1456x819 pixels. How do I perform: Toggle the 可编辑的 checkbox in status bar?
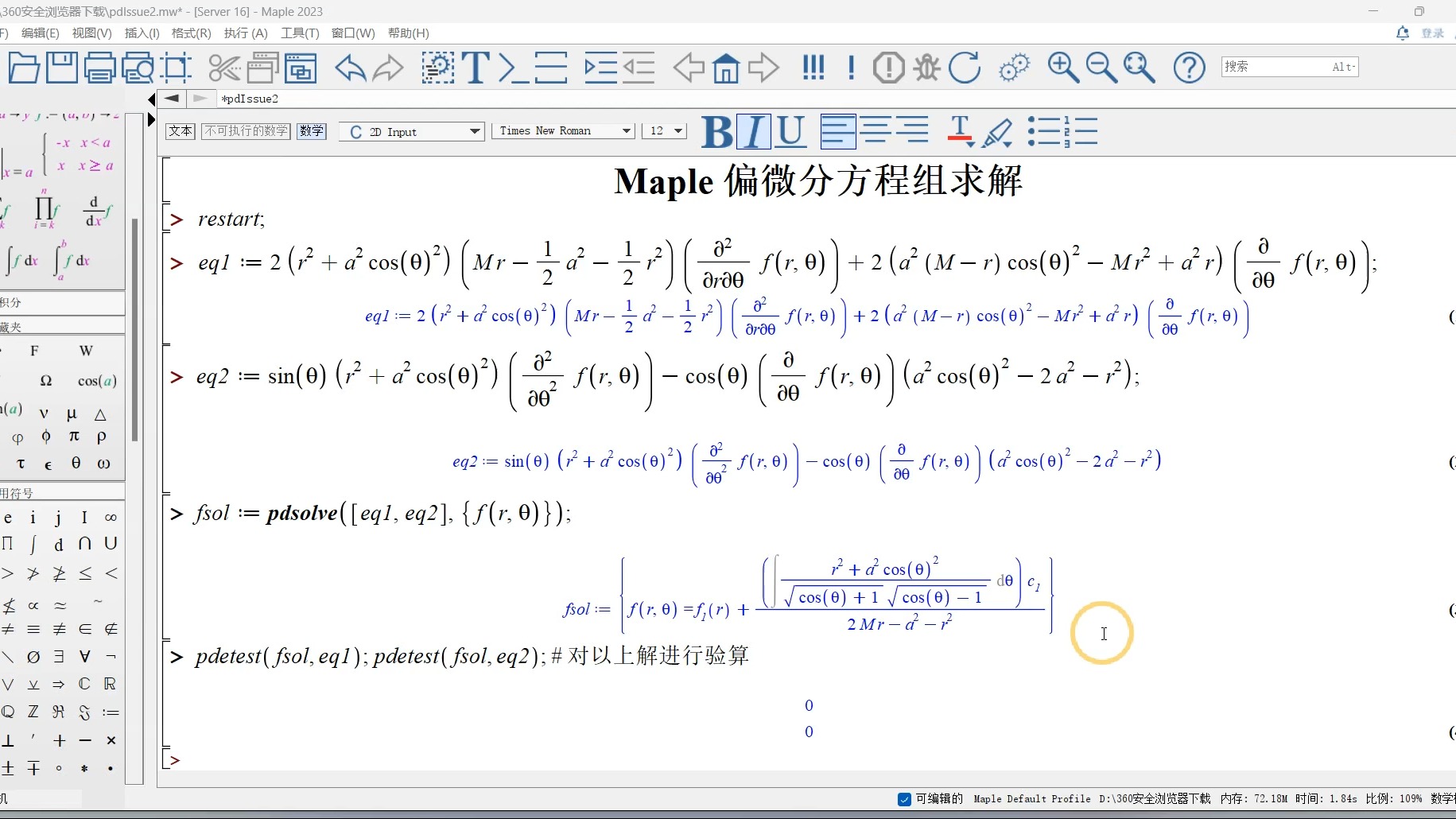[904, 799]
